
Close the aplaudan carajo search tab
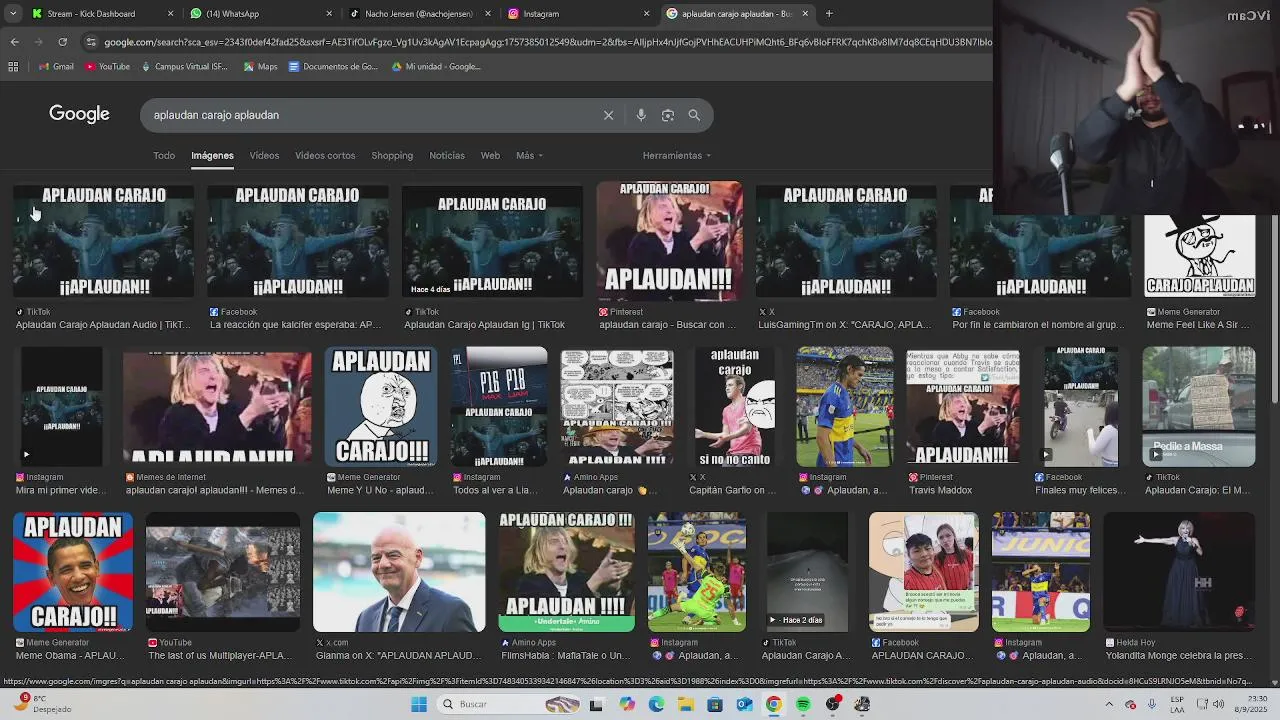805,14
